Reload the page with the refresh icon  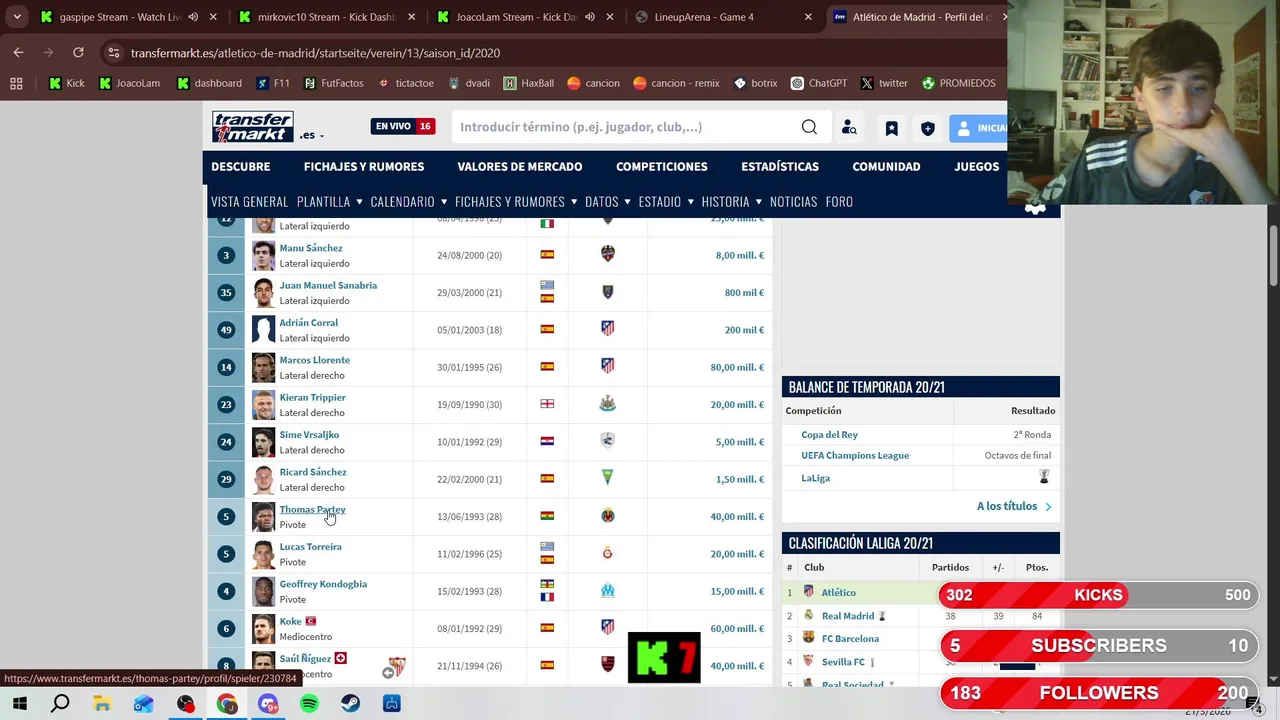[78, 53]
